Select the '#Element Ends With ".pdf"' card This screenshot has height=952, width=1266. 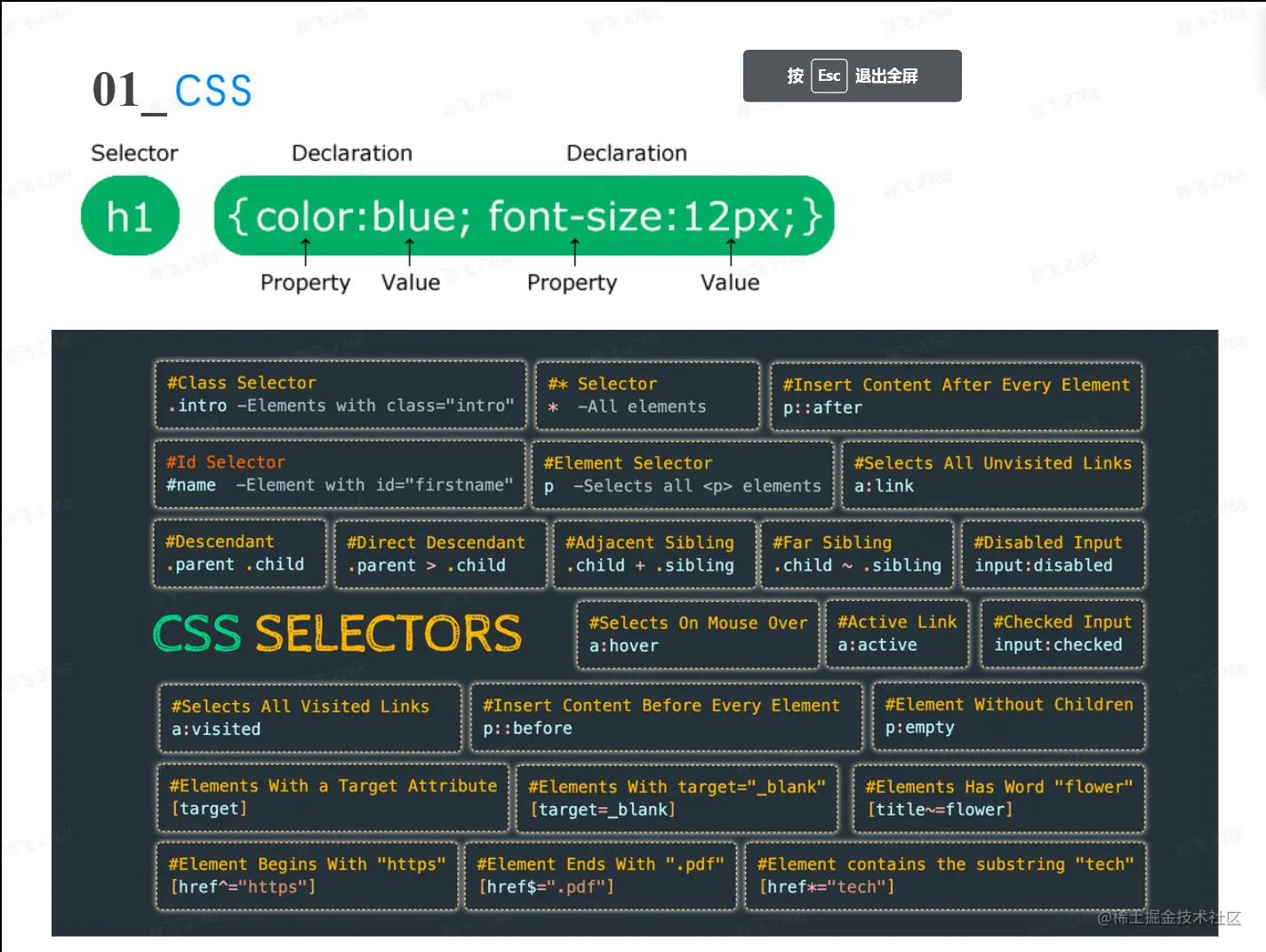pos(600,876)
